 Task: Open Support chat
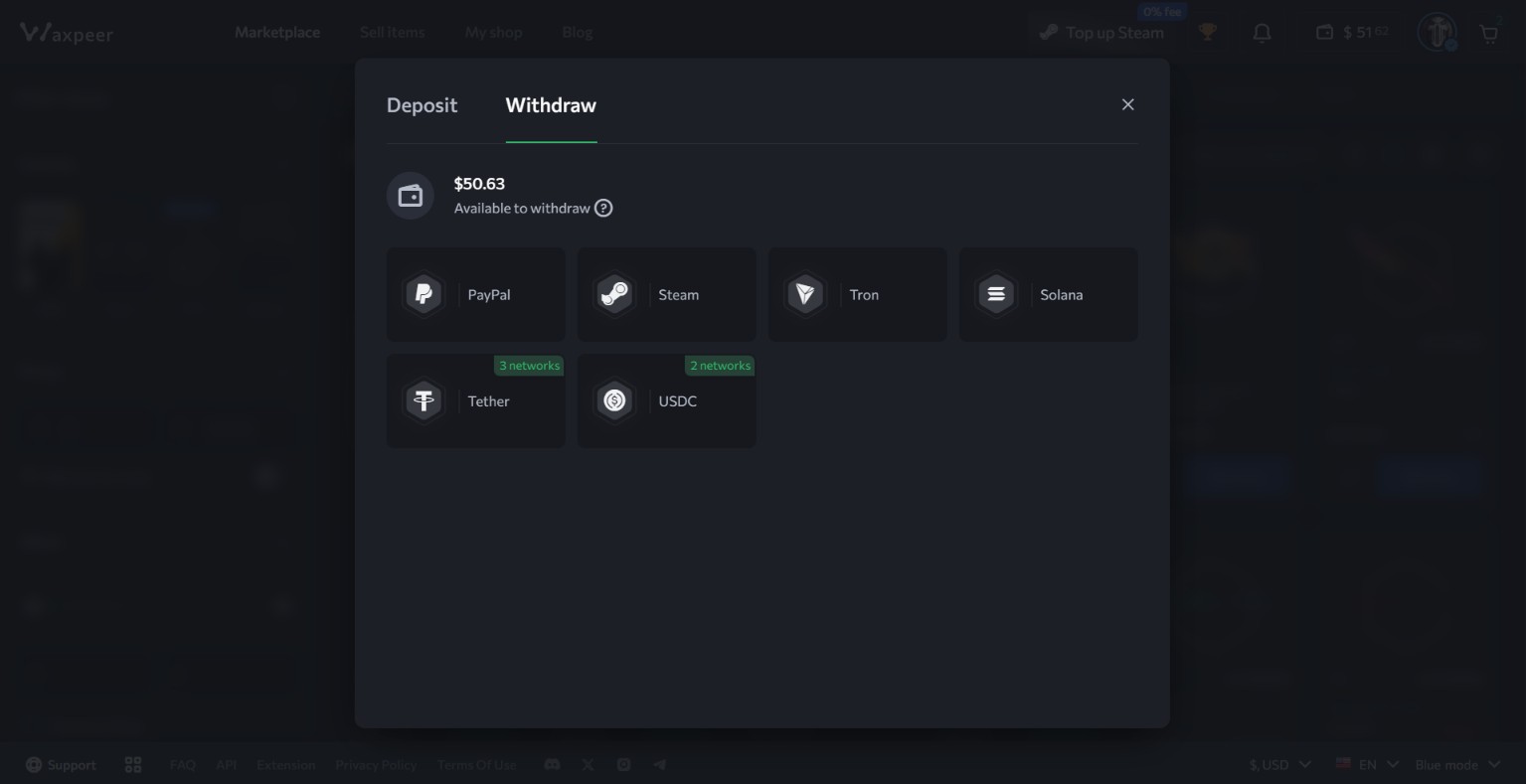61,765
